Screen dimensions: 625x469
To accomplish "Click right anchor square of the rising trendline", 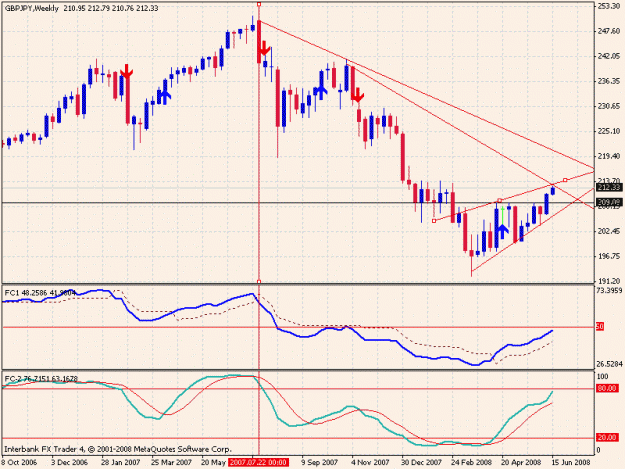I will pos(565,181).
